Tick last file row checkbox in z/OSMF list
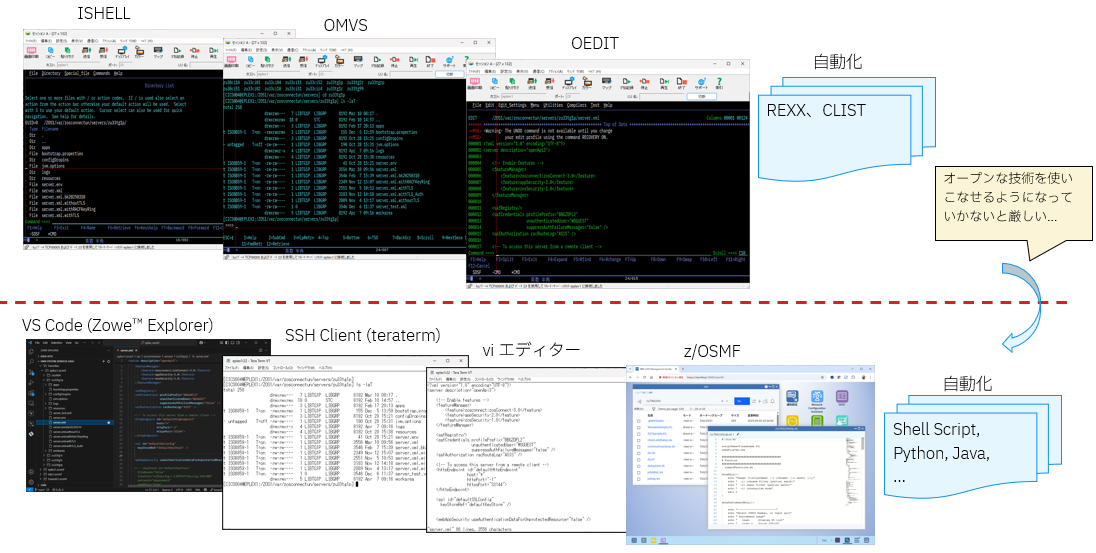The width and height of the screenshot is (1096, 553). point(639,479)
